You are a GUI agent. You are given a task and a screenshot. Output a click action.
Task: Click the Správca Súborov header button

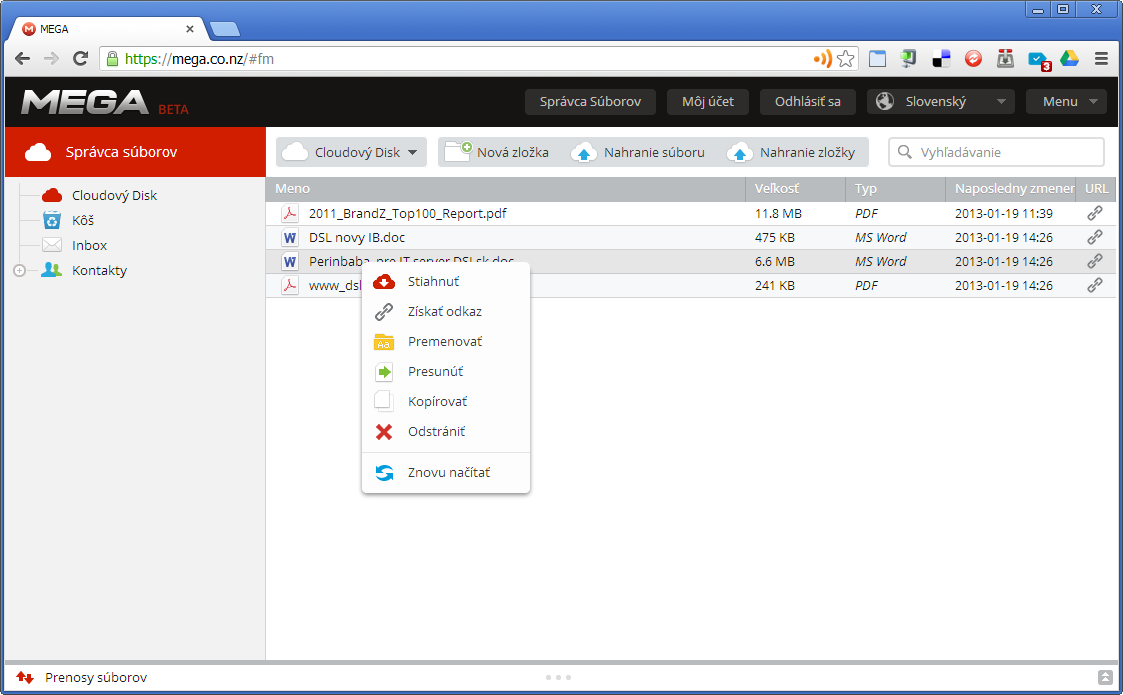coord(590,102)
